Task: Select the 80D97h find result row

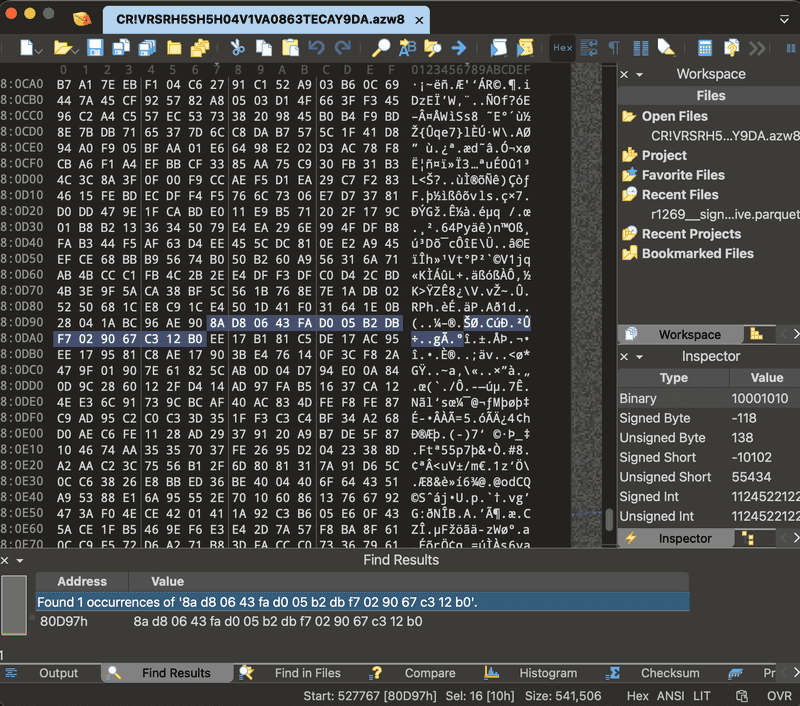Action: (x=362, y=621)
